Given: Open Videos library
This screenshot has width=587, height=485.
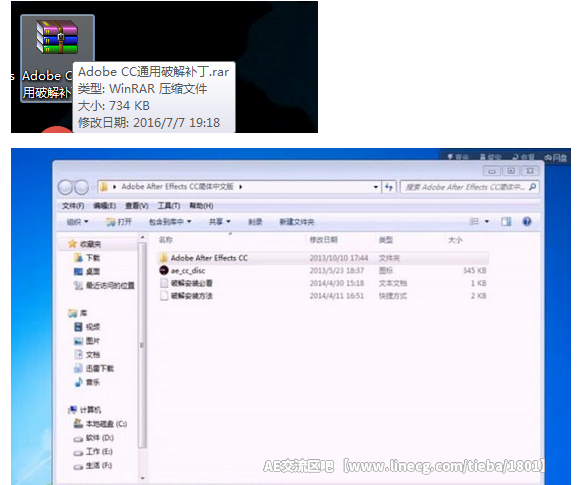Looking at the screenshot, I should (87, 327).
